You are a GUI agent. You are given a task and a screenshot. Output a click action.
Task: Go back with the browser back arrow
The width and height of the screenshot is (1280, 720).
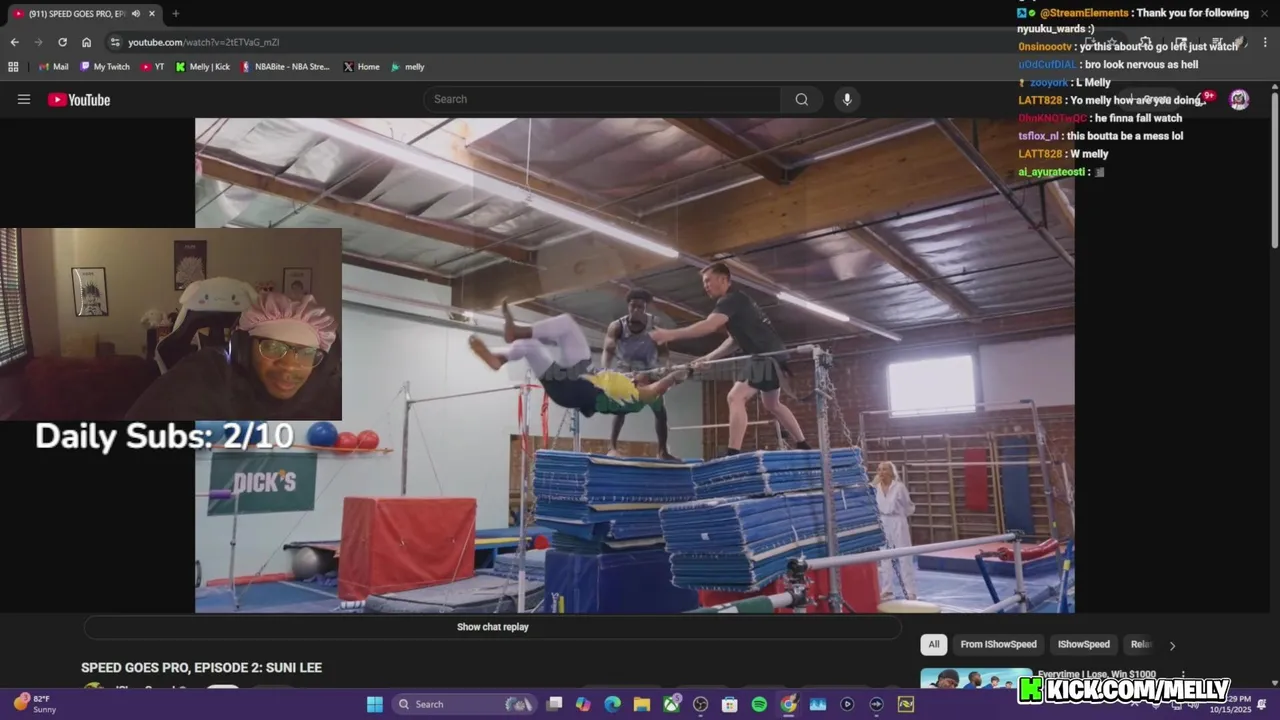coord(14,42)
